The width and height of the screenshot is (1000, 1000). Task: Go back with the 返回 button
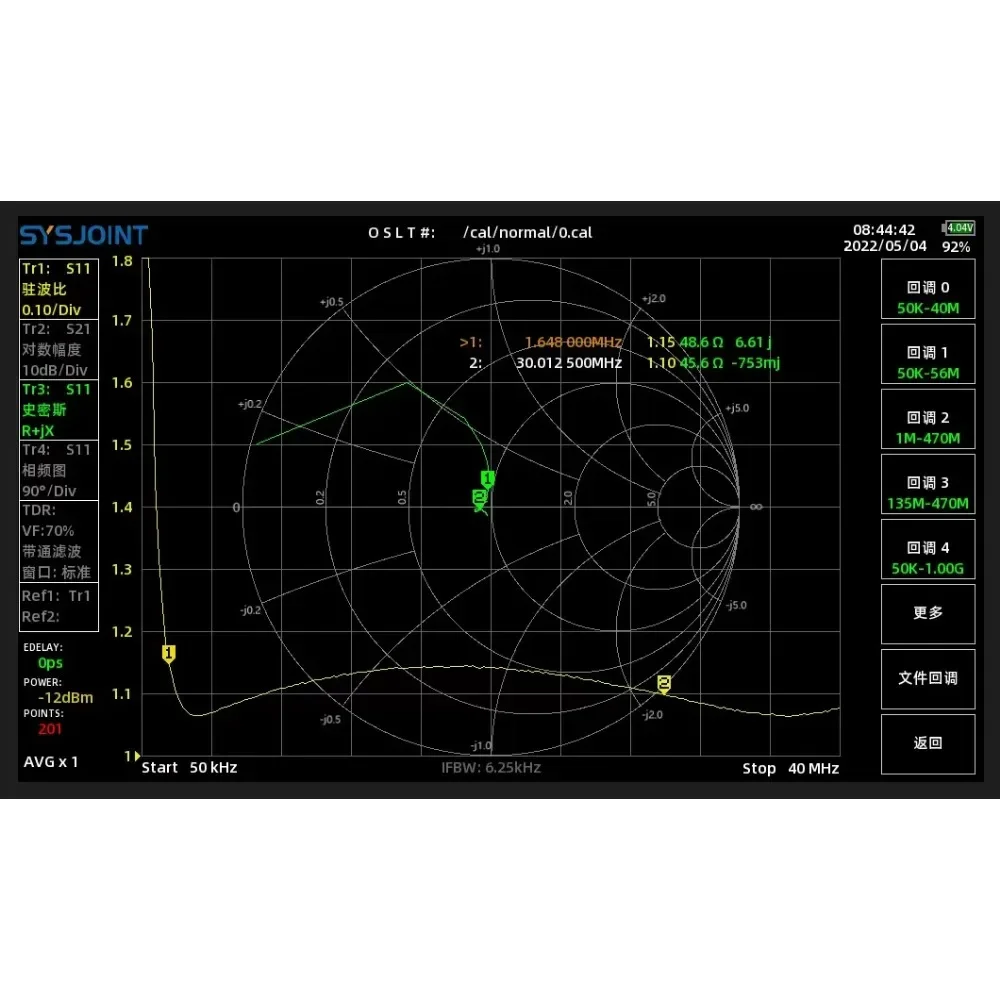click(x=928, y=744)
